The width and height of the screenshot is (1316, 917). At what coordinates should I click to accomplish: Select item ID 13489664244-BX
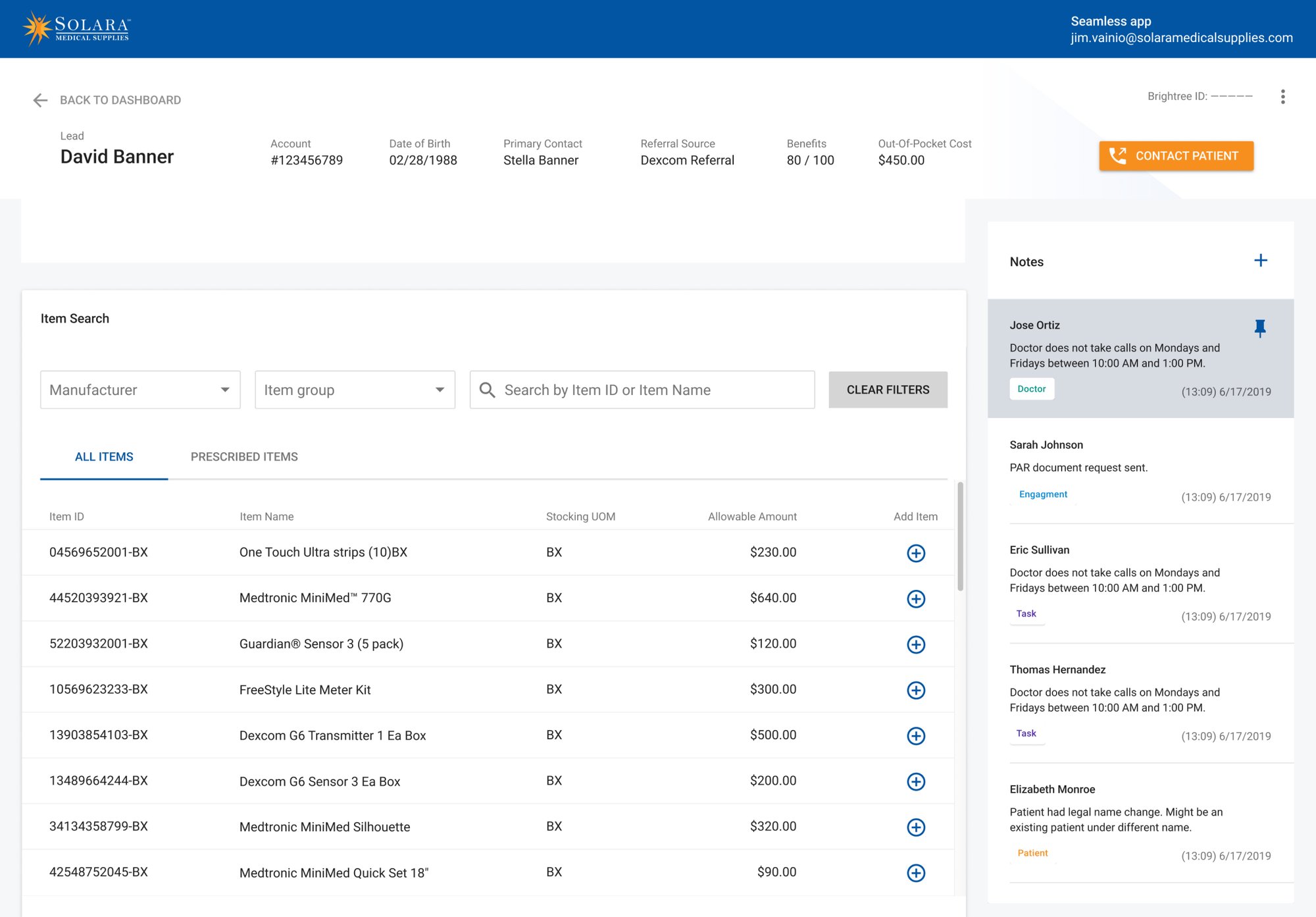tap(99, 781)
